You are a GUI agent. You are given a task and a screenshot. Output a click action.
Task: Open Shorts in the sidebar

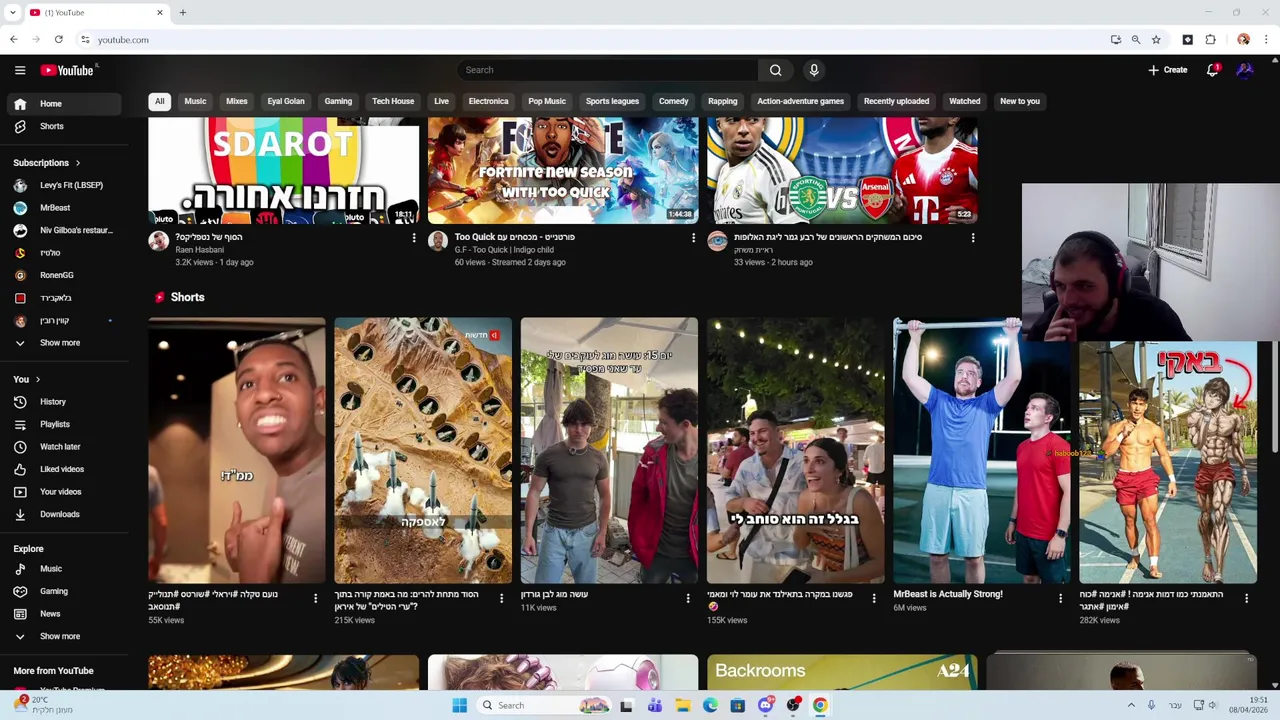pos(64,126)
